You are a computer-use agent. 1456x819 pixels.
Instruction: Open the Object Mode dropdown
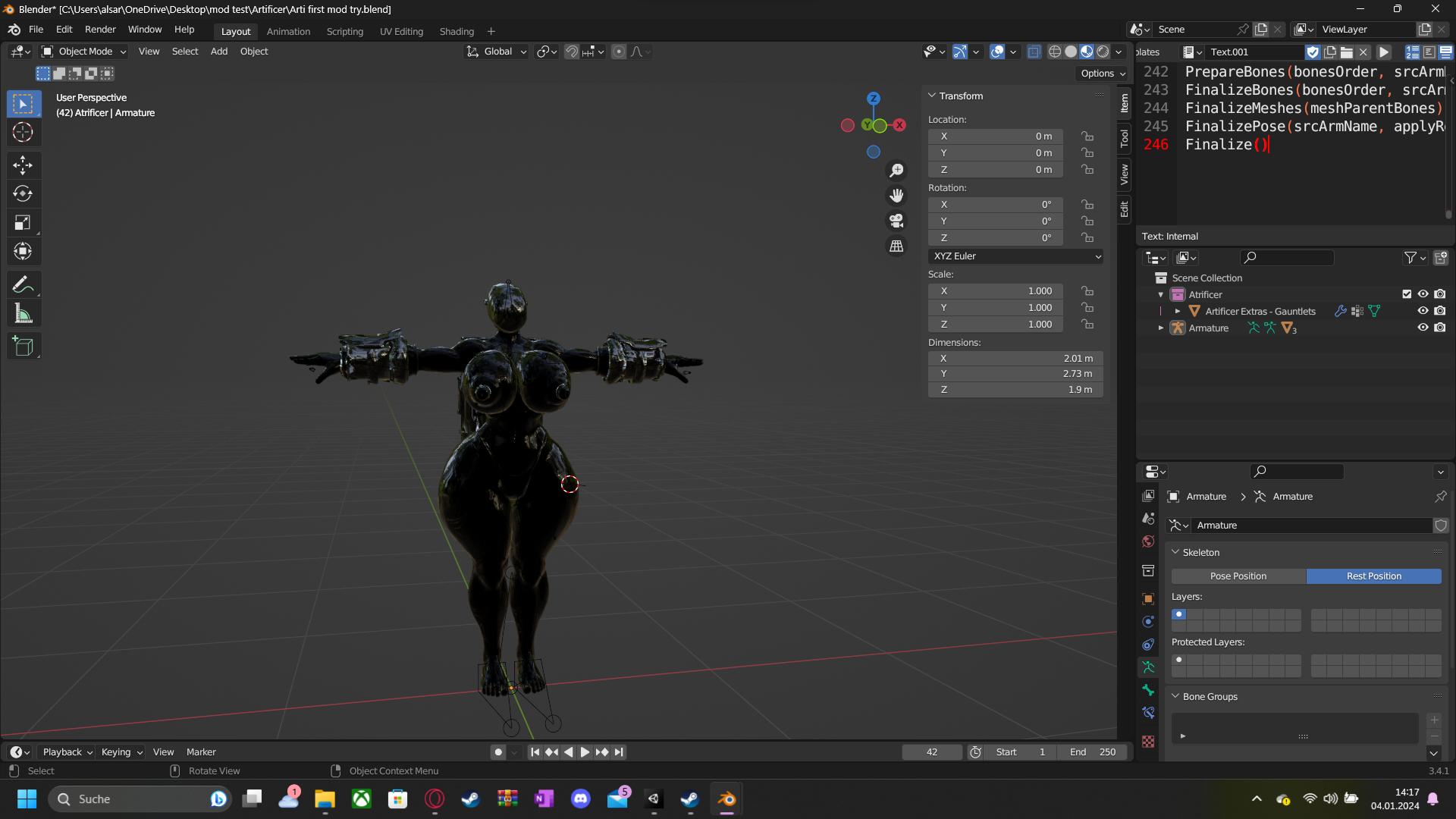tap(83, 51)
